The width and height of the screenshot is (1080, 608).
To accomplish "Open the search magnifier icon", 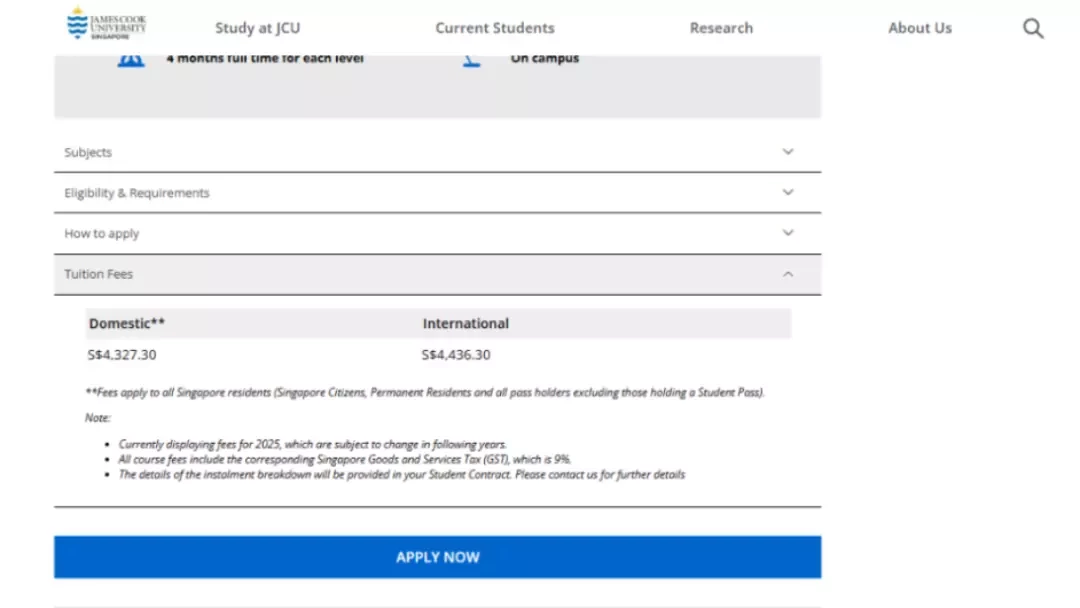I will pyautogui.click(x=1032, y=28).
